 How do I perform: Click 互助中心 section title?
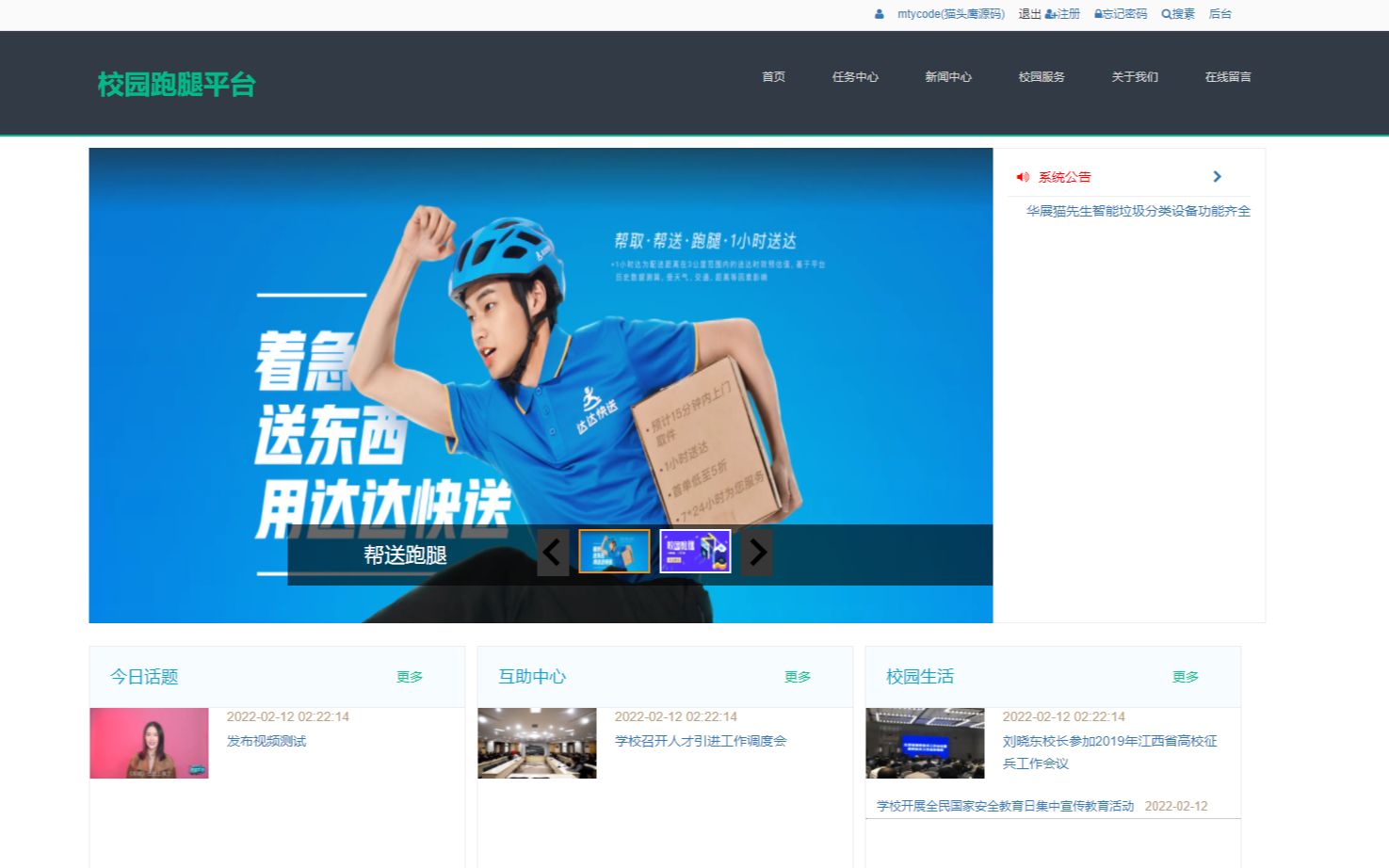[532, 677]
